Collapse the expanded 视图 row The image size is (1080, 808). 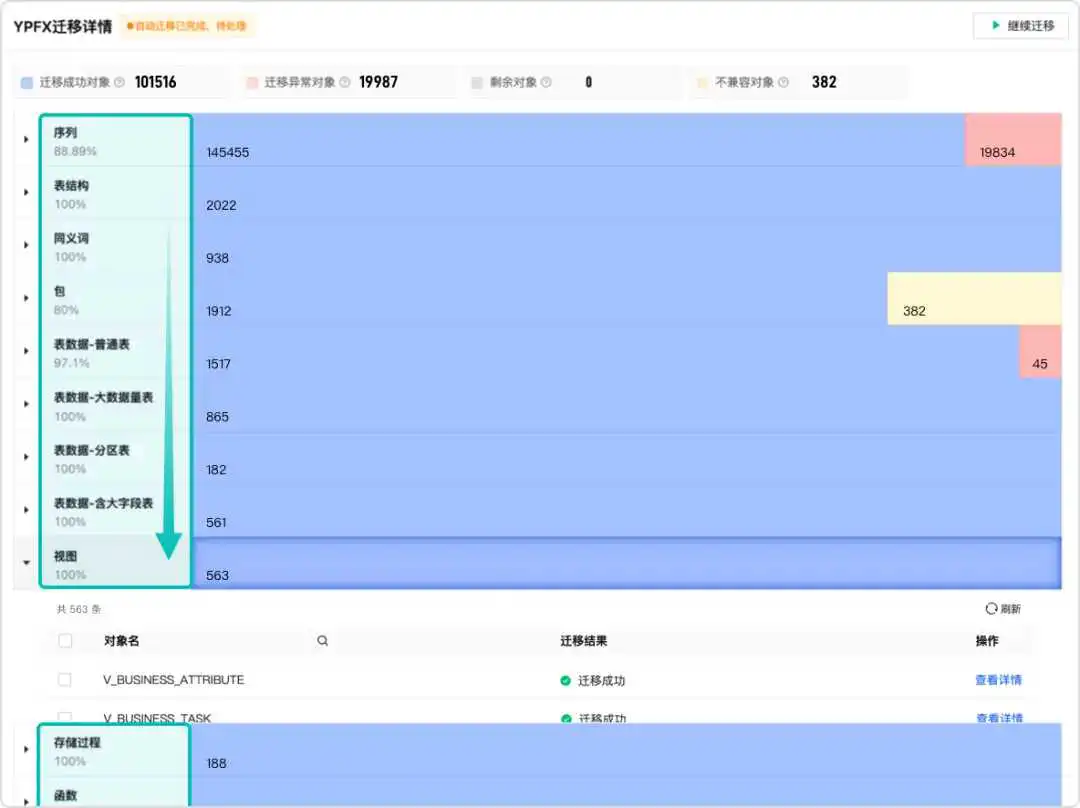click(26, 563)
